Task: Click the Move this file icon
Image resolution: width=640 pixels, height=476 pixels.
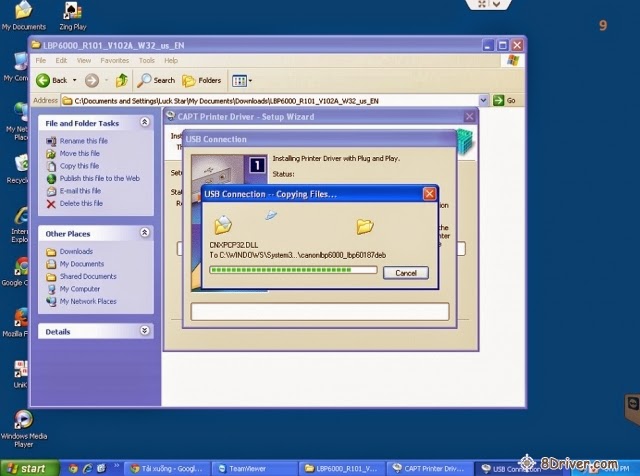Action: tap(51, 154)
